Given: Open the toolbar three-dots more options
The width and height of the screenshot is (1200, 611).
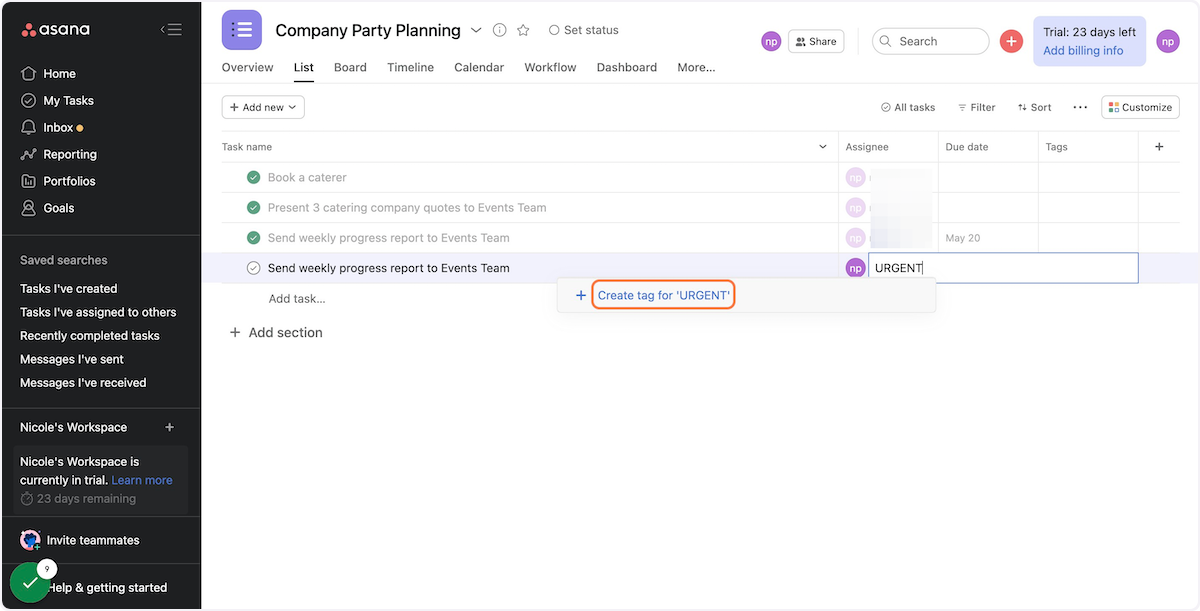Looking at the screenshot, I should pyautogui.click(x=1080, y=107).
